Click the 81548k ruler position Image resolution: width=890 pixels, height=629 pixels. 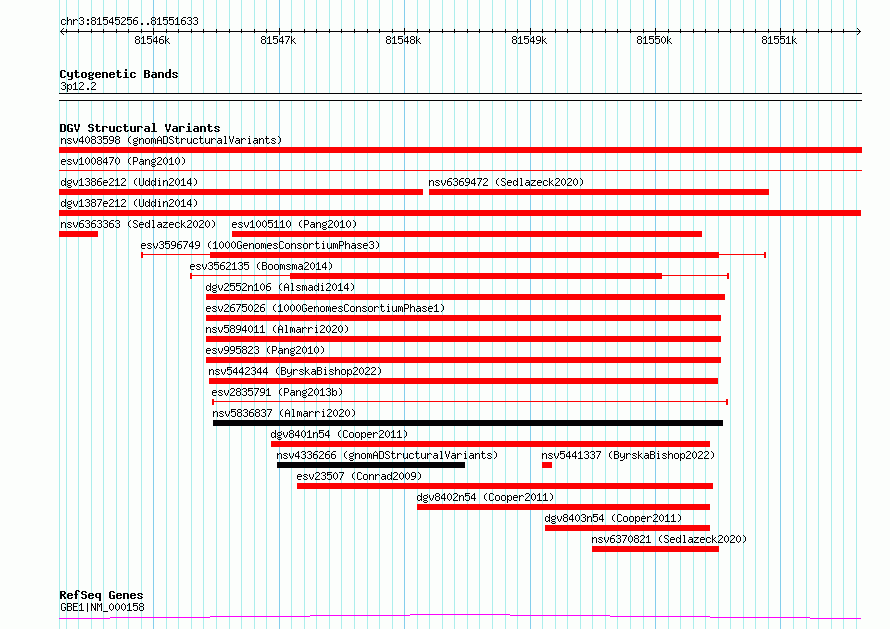(x=403, y=40)
